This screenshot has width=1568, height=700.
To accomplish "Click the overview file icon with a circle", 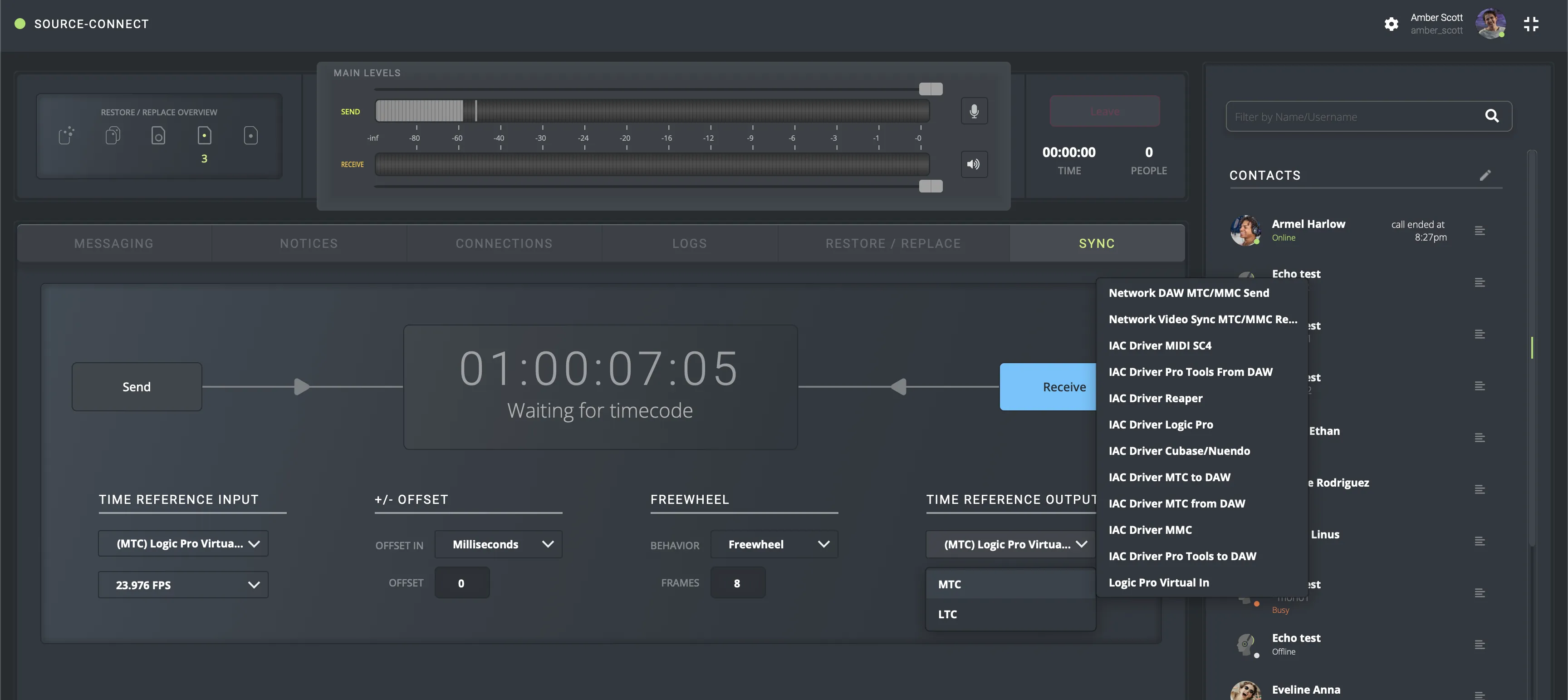I will tap(158, 135).
